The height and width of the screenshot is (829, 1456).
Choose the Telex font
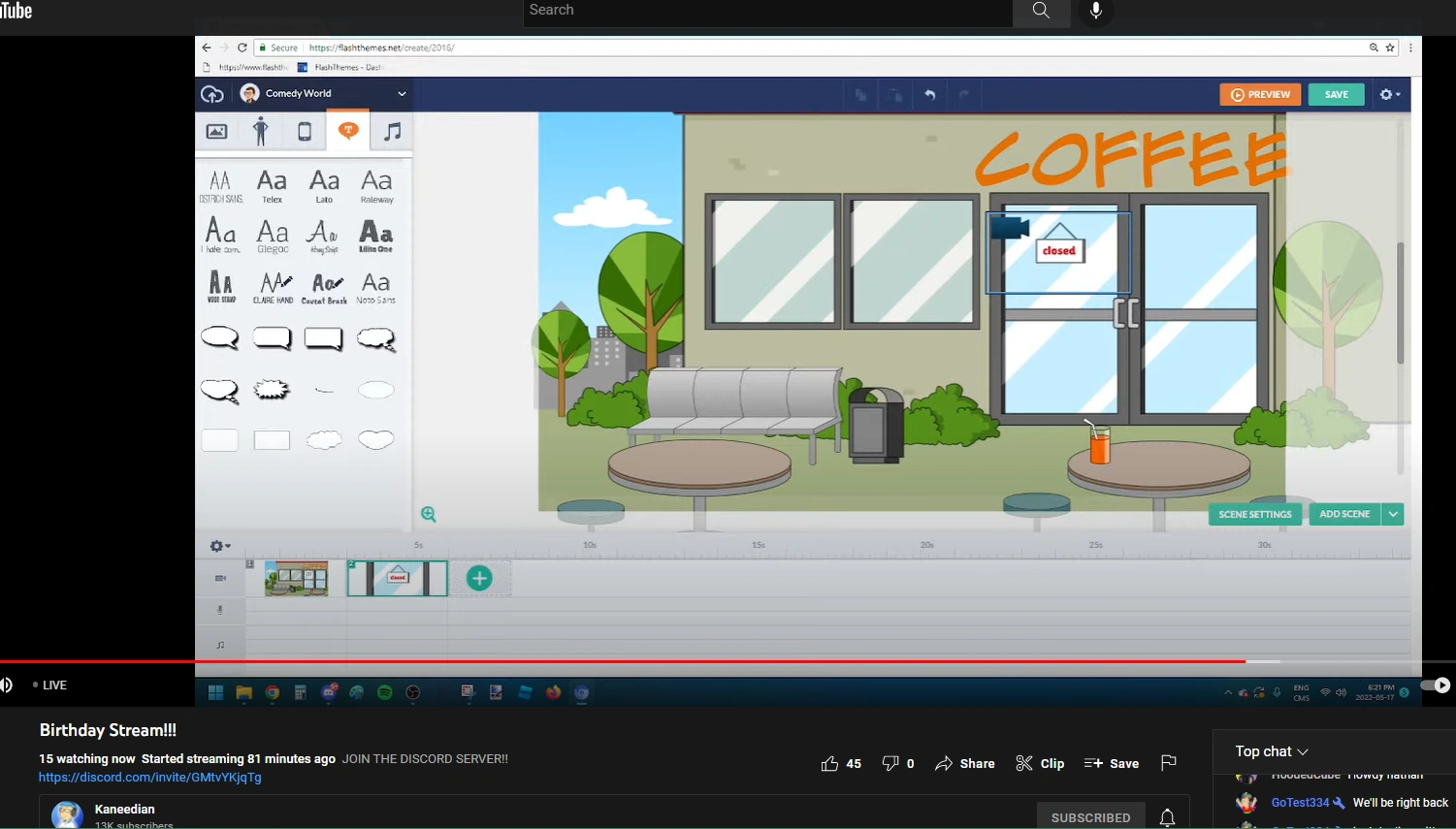272,186
